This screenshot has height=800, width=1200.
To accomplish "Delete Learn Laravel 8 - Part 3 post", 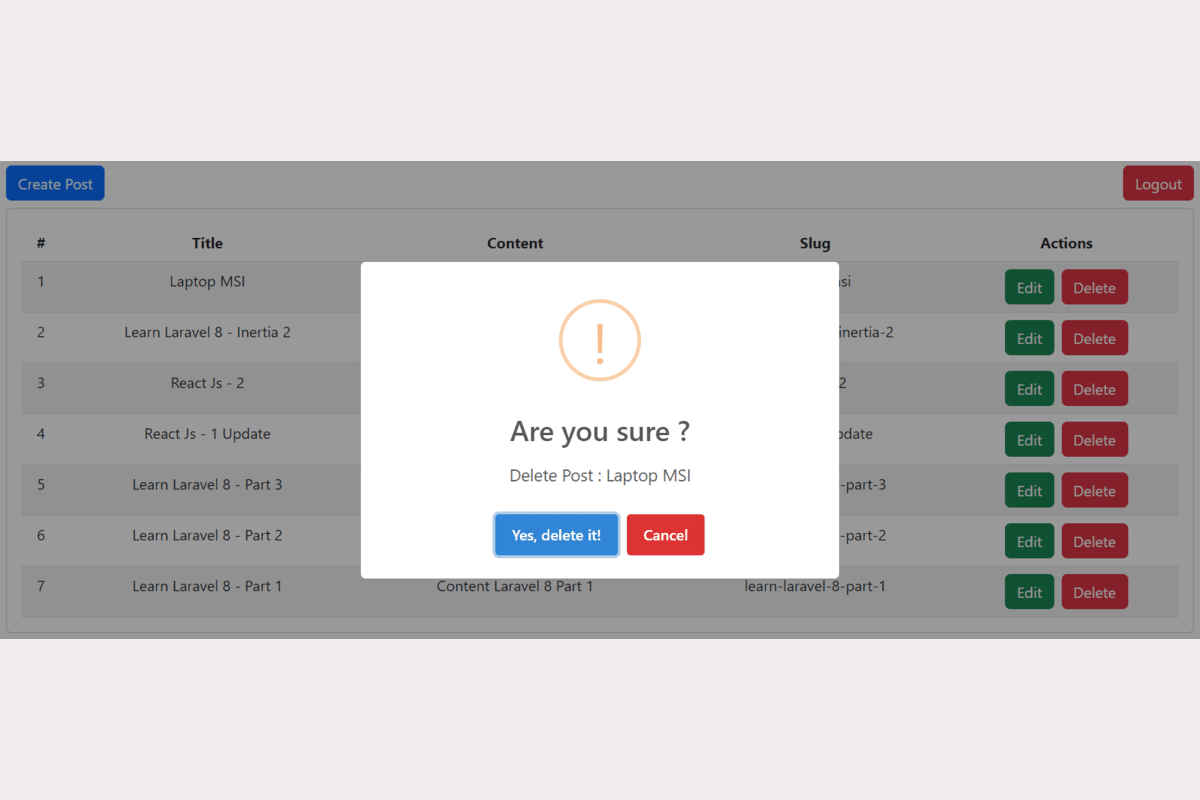I will click(x=1094, y=491).
